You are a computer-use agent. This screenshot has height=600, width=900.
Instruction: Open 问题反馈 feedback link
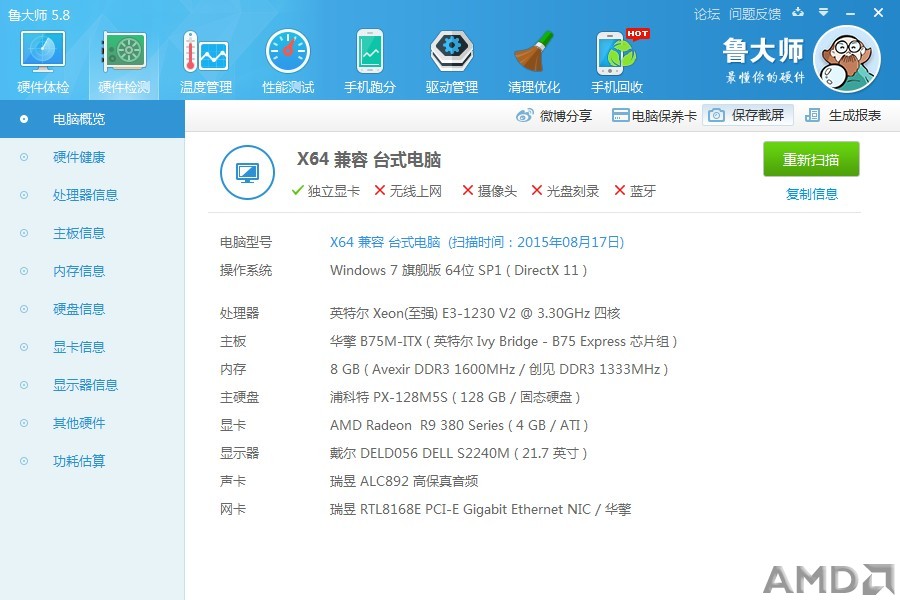coord(755,14)
